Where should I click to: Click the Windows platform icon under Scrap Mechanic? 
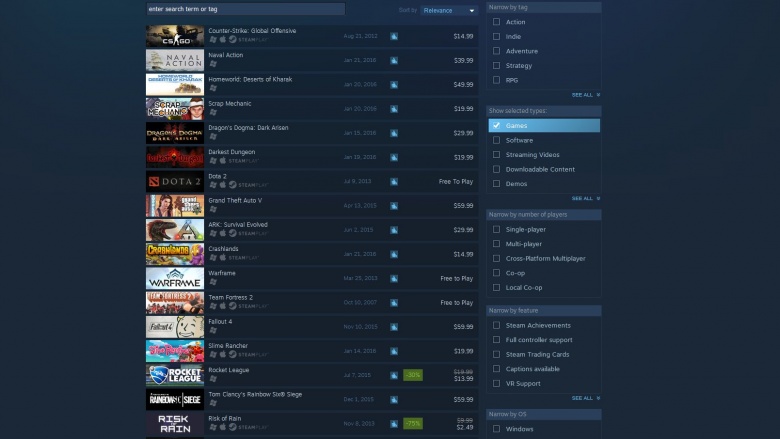coord(213,112)
